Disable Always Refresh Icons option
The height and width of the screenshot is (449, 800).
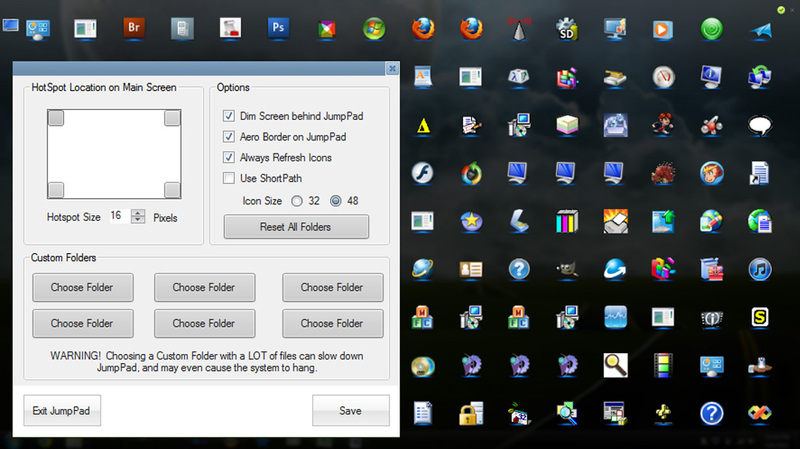[x=229, y=158]
